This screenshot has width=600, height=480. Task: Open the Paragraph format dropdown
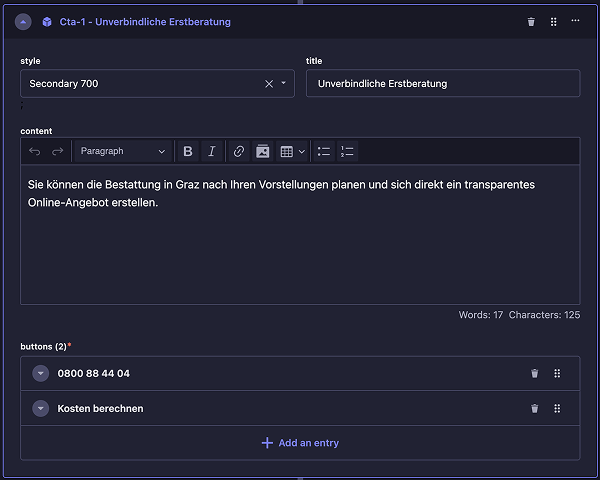pyautogui.click(x=122, y=151)
